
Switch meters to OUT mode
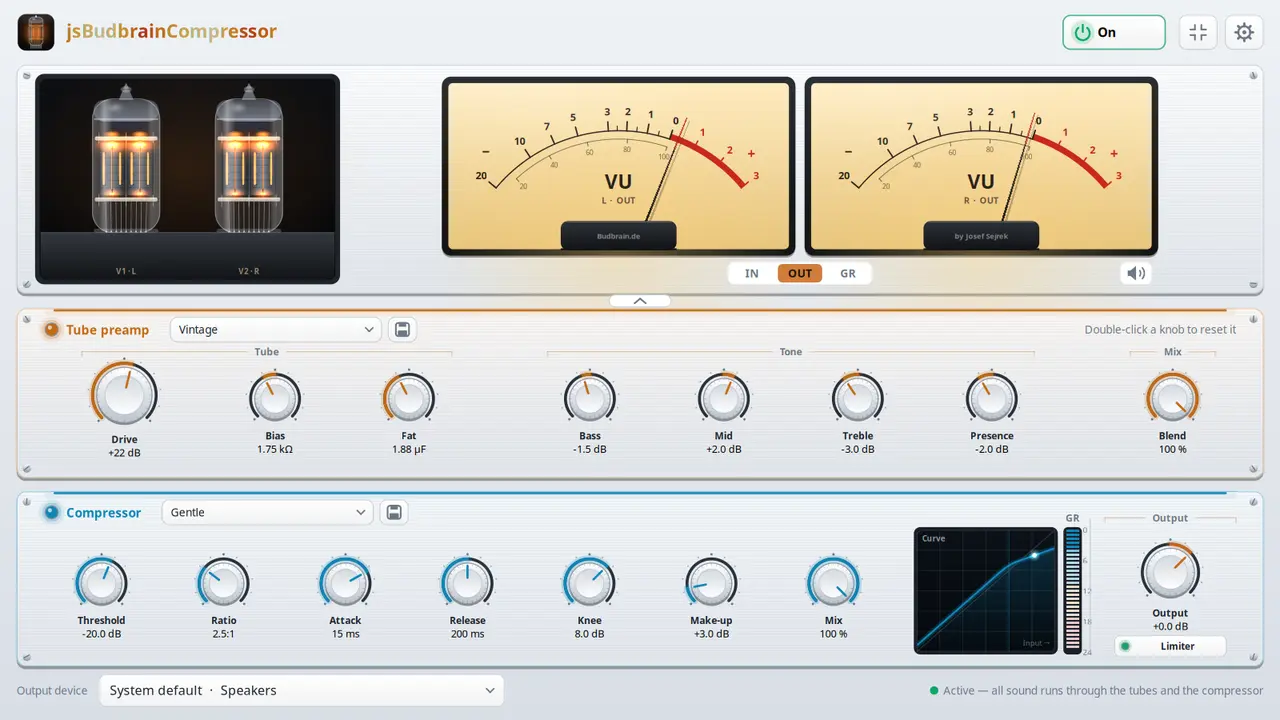click(x=800, y=273)
